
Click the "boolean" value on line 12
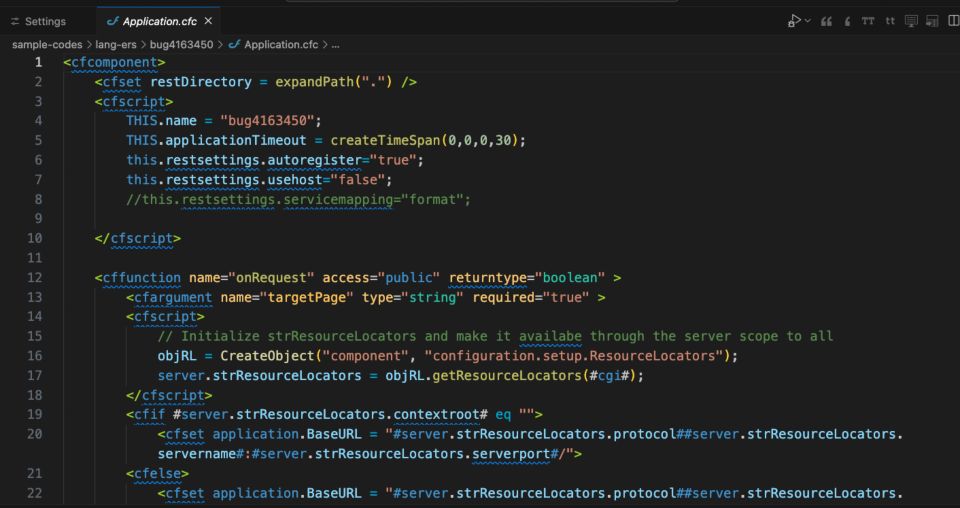coord(570,277)
